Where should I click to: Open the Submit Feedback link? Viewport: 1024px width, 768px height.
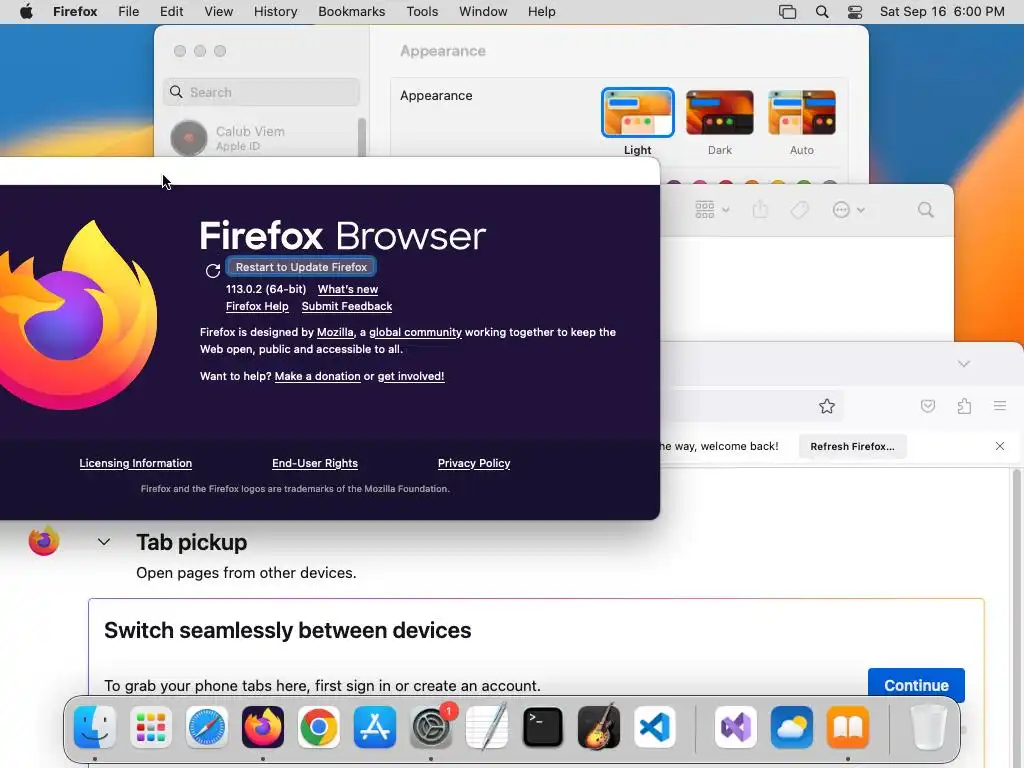point(347,306)
